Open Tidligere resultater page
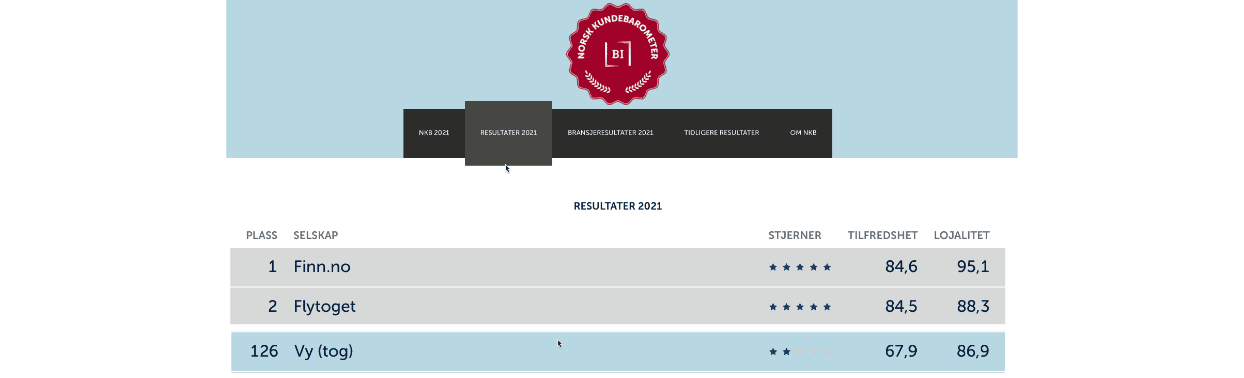 point(721,133)
